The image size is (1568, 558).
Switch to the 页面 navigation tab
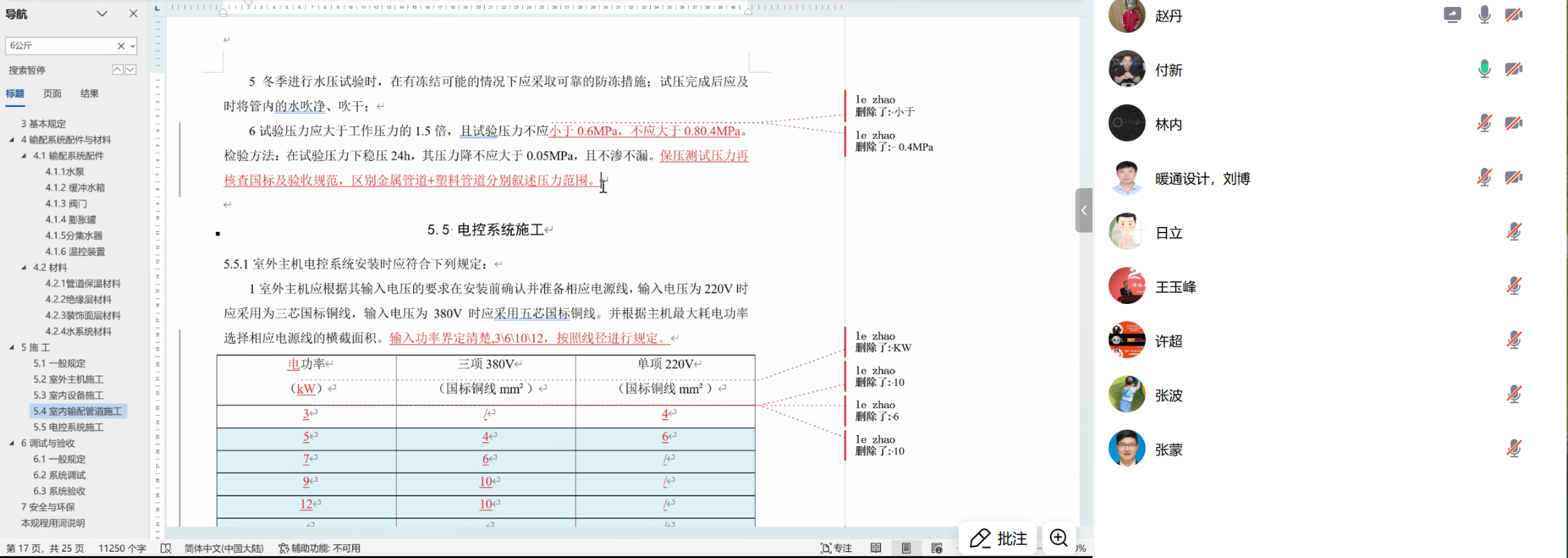[x=52, y=94]
